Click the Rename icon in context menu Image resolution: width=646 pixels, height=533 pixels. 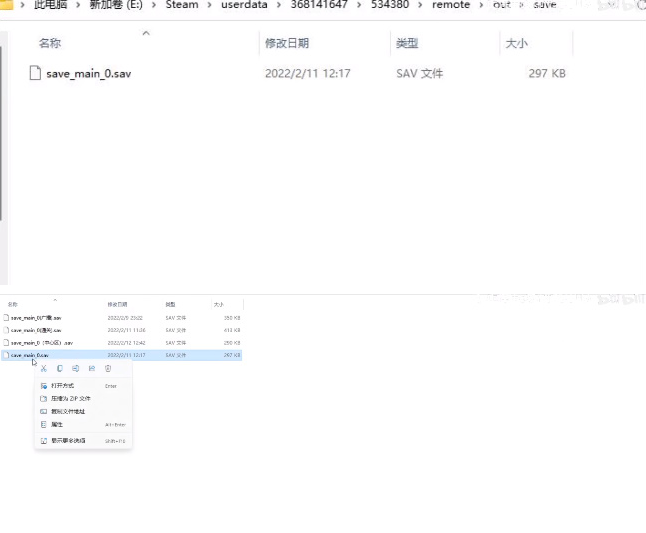(76, 369)
